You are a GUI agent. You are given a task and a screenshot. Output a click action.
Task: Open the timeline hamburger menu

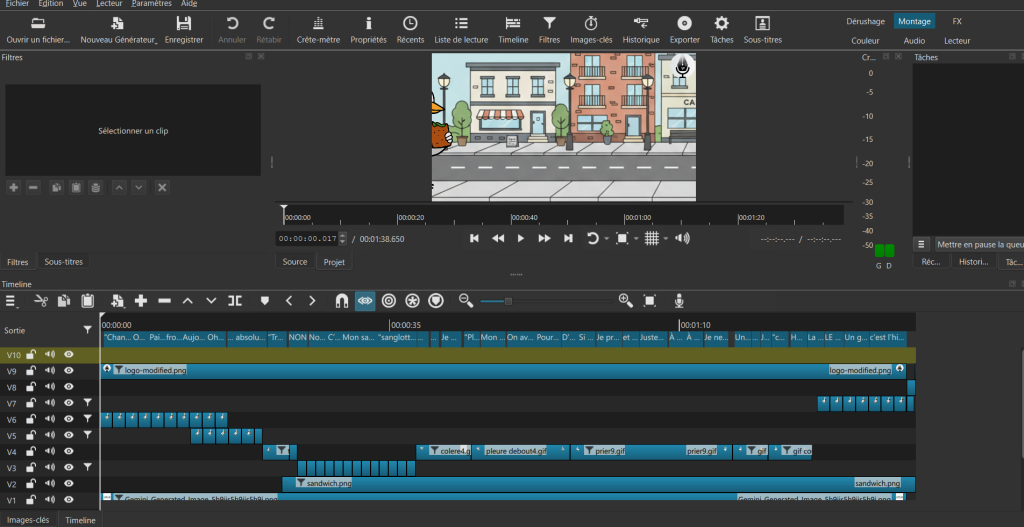click(x=12, y=300)
